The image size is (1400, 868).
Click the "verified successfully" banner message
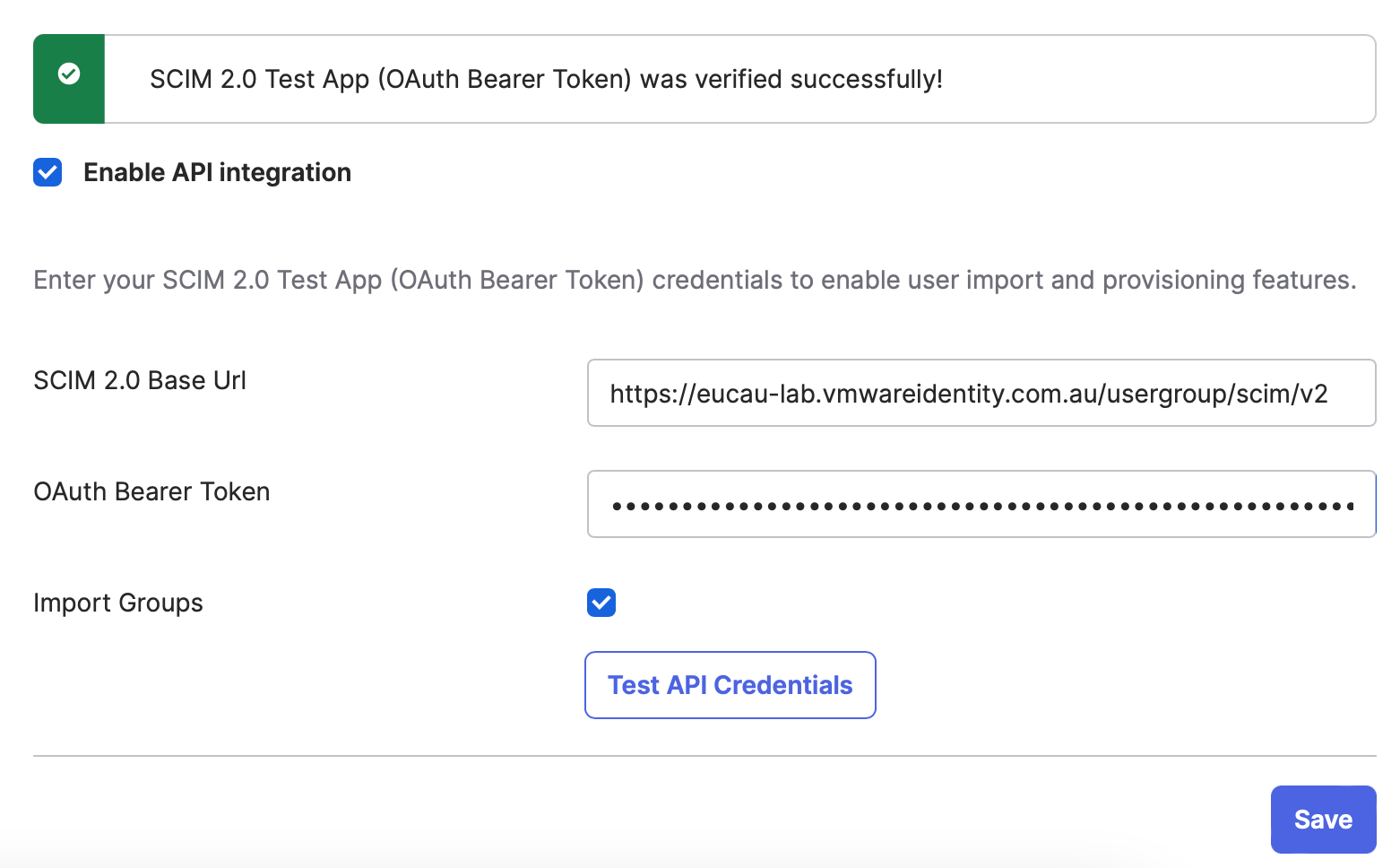click(x=546, y=79)
